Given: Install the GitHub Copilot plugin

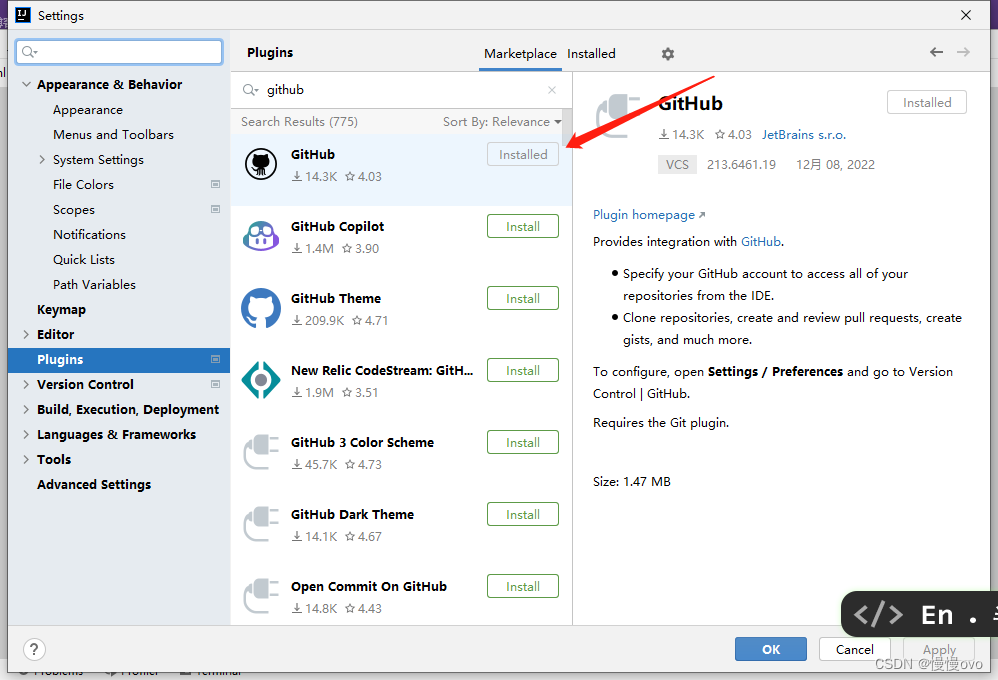Looking at the screenshot, I should coord(523,227).
